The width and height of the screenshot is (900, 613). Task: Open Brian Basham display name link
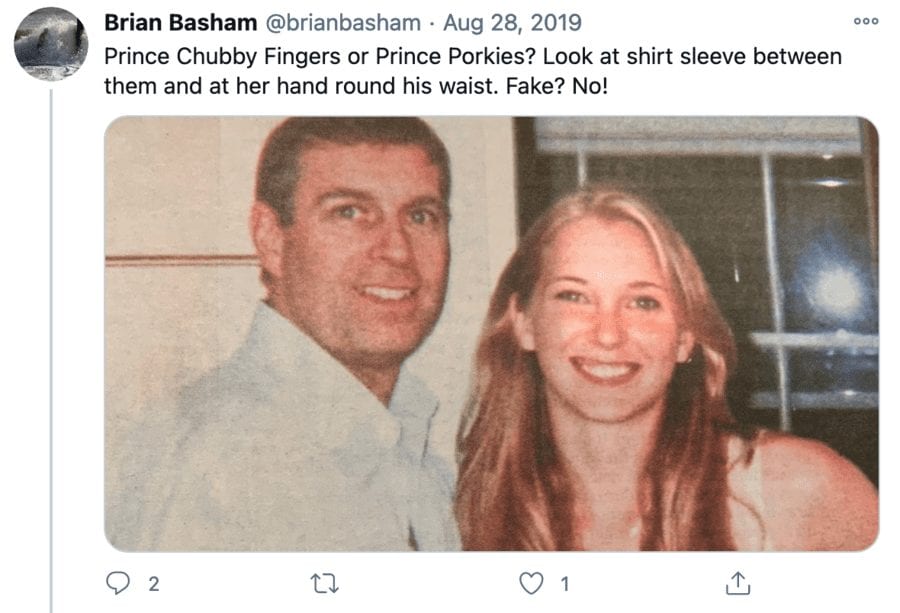180,23
